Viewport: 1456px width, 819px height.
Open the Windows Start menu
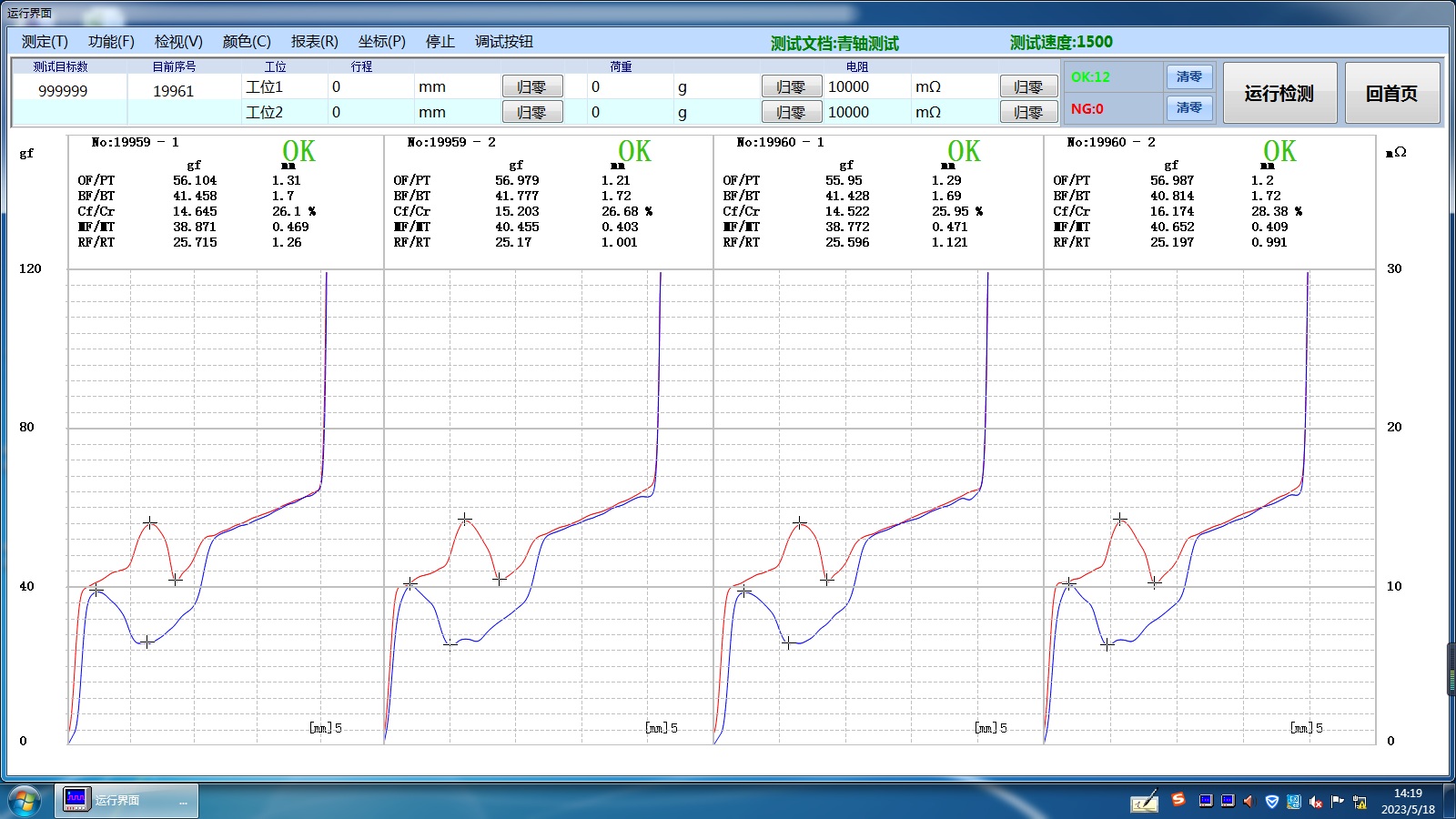(x=25, y=801)
